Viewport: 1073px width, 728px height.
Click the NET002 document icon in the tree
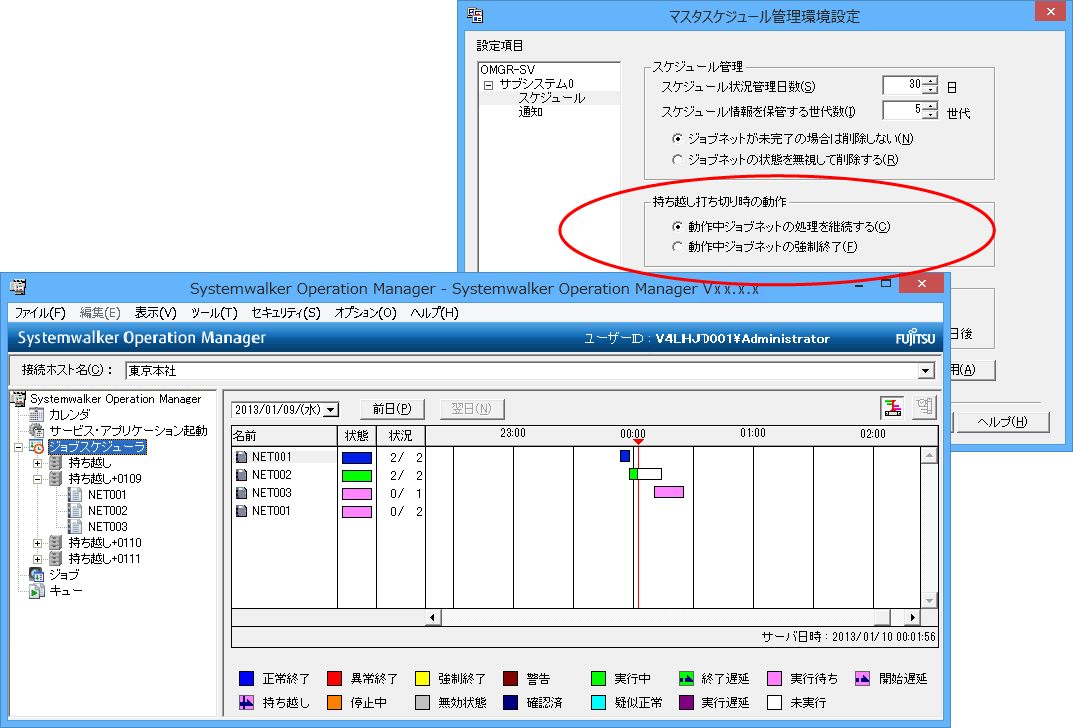point(75,510)
